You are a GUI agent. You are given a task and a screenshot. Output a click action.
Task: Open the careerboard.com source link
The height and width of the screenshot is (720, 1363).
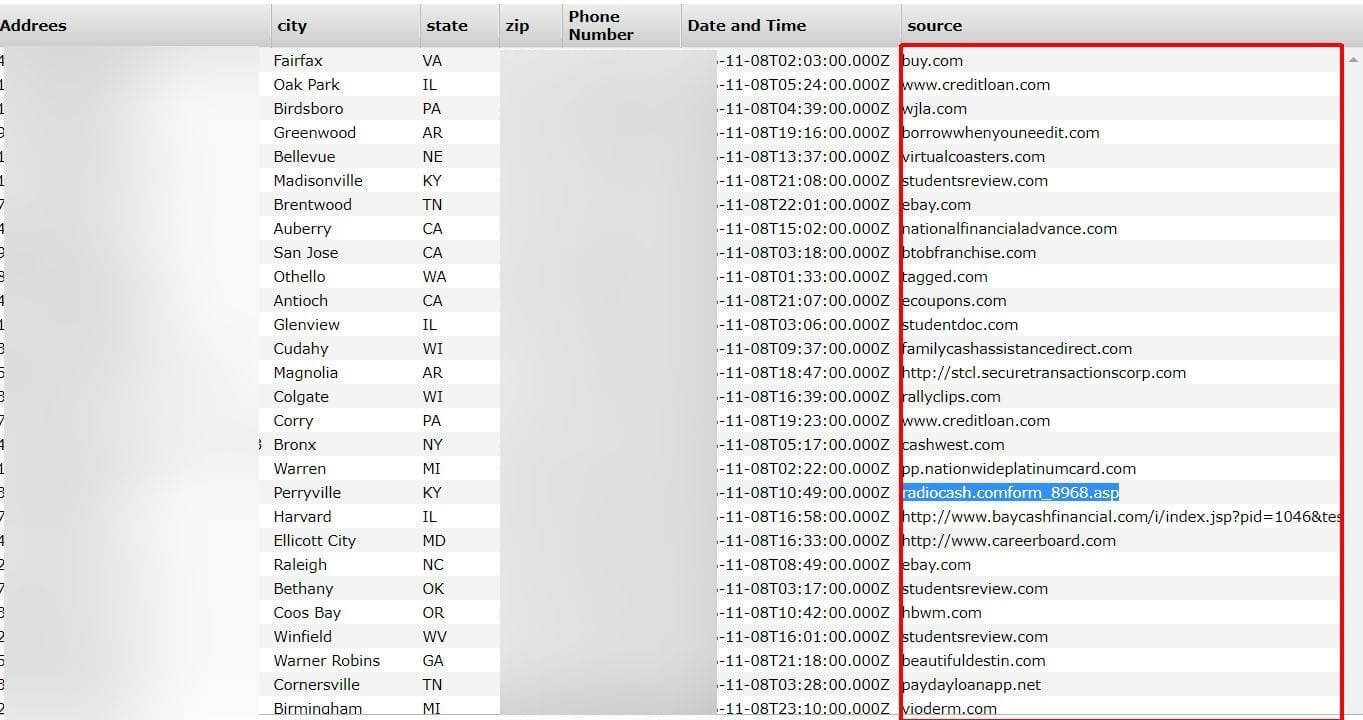[1008, 541]
